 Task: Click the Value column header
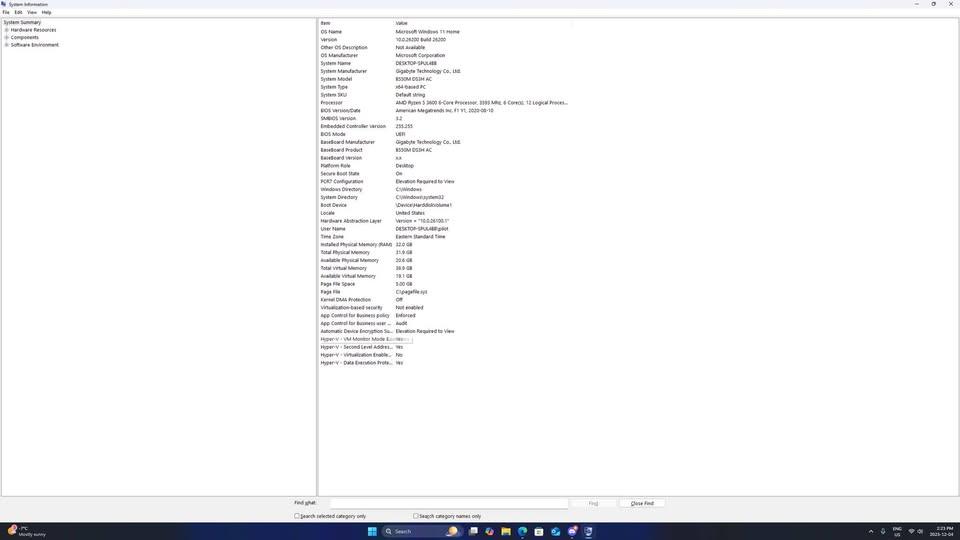pos(482,23)
